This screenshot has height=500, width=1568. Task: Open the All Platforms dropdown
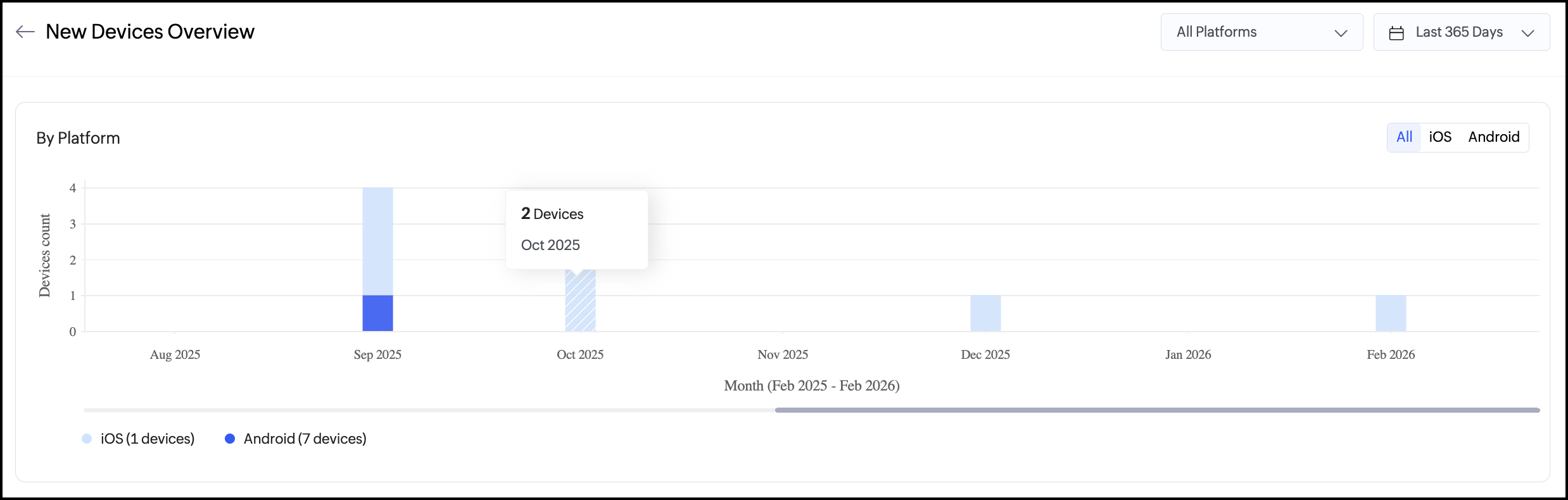point(1261,32)
